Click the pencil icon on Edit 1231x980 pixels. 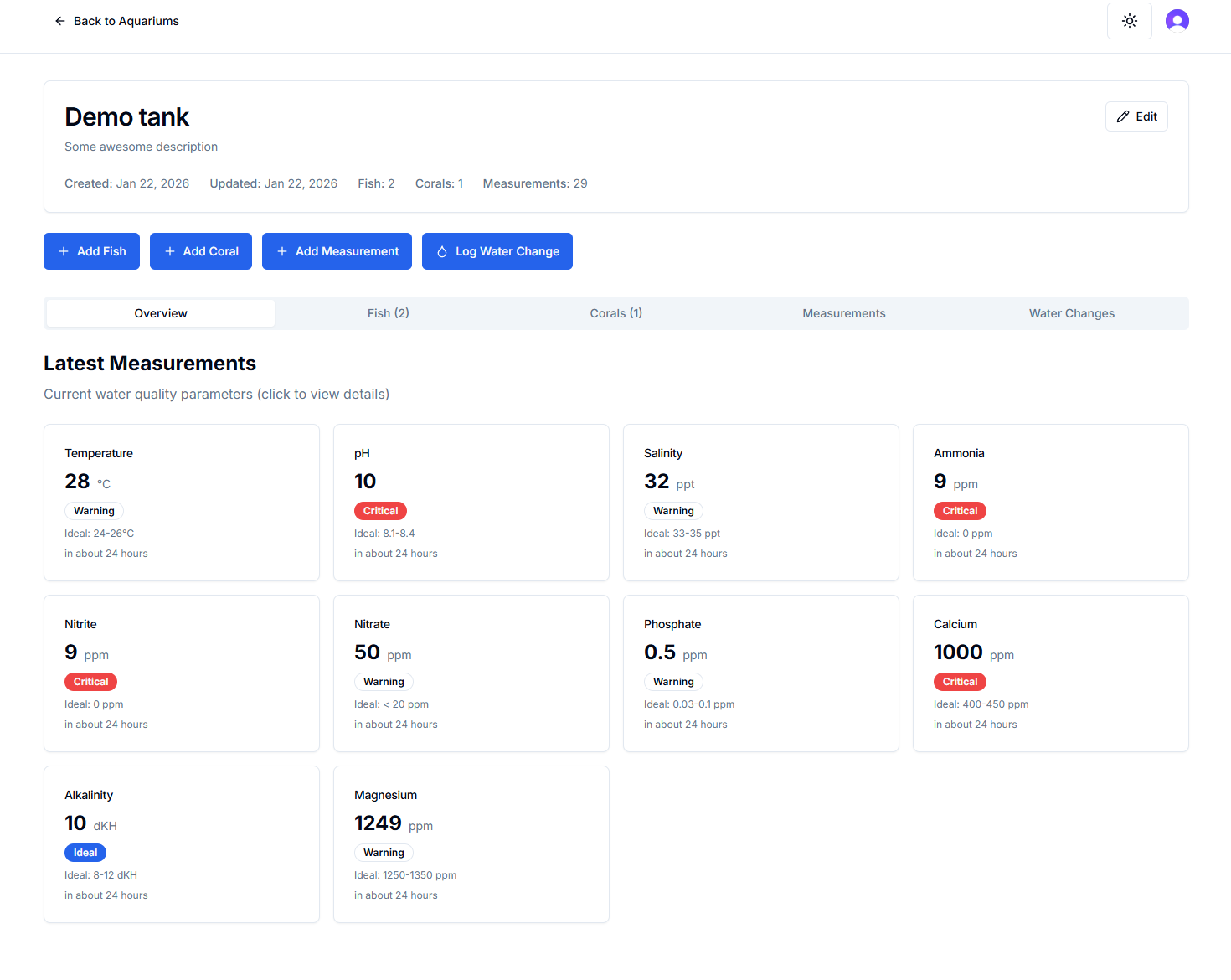point(1123,116)
